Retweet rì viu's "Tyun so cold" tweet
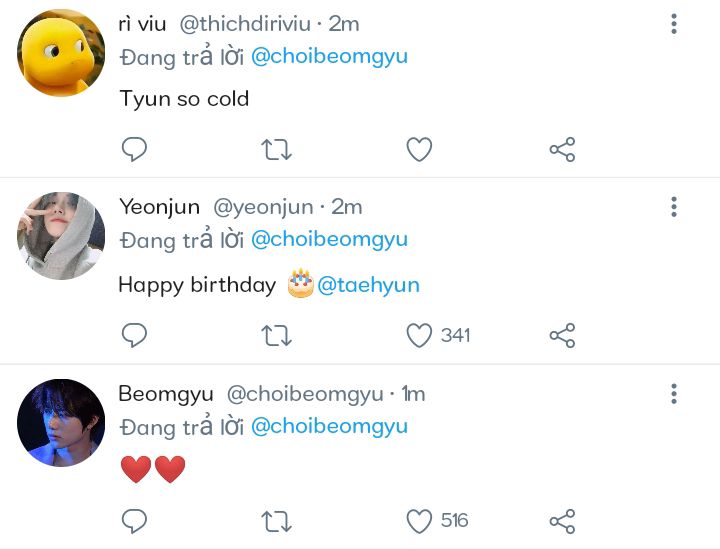 [x=276, y=150]
